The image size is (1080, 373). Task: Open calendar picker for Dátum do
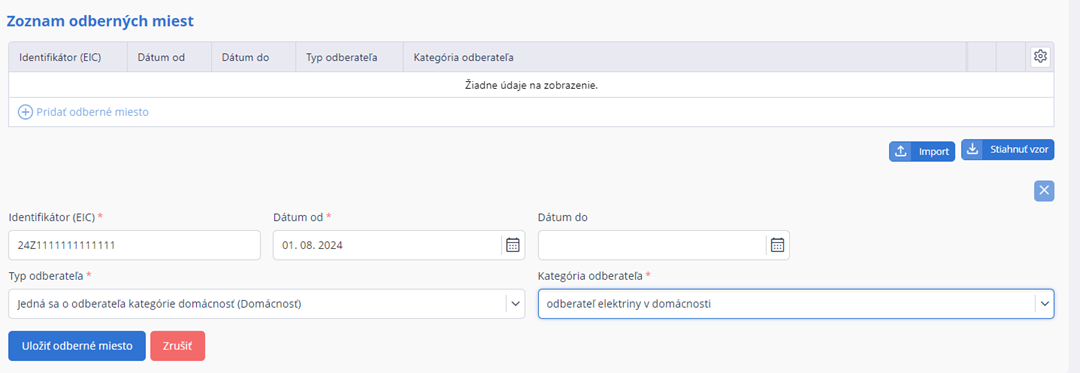coord(777,245)
